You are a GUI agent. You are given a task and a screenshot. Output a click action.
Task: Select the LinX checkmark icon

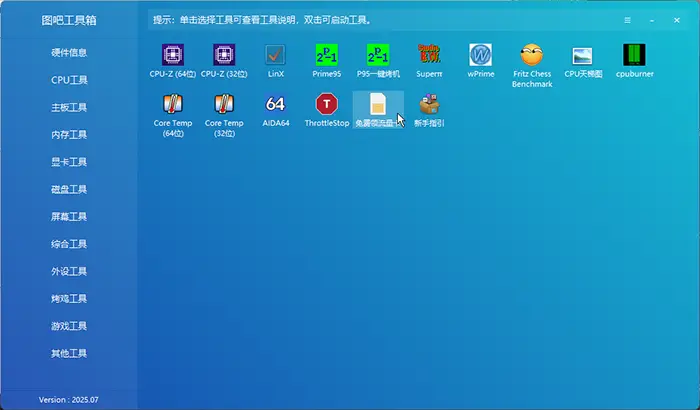275,55
